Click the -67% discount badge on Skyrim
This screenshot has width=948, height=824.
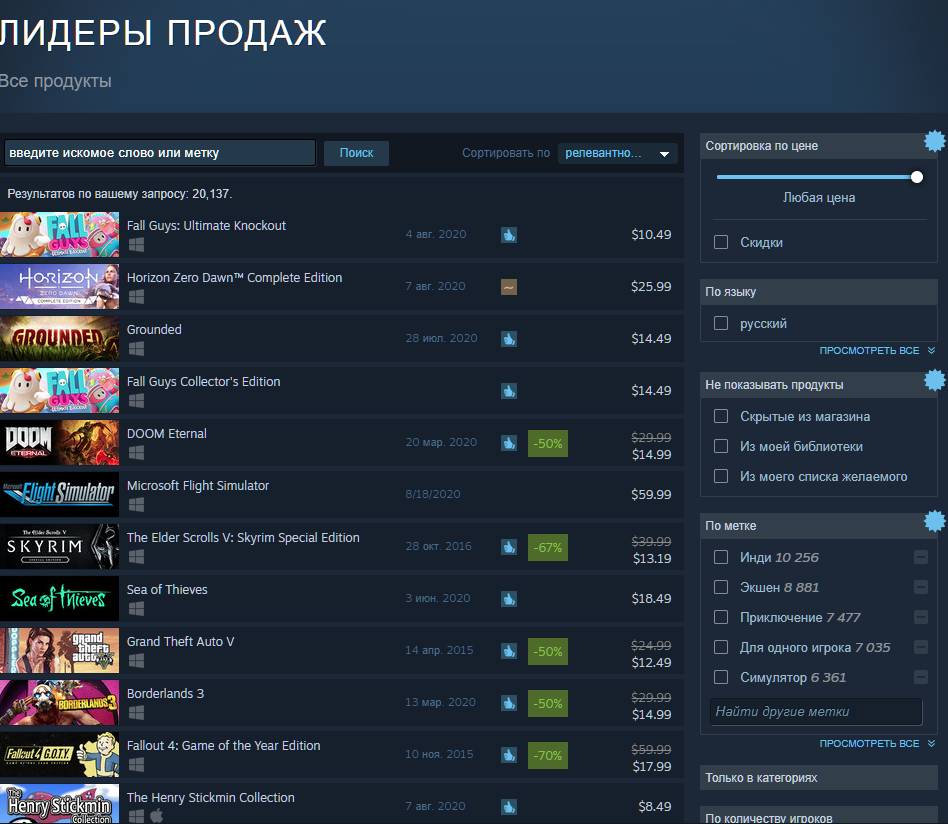548,547
